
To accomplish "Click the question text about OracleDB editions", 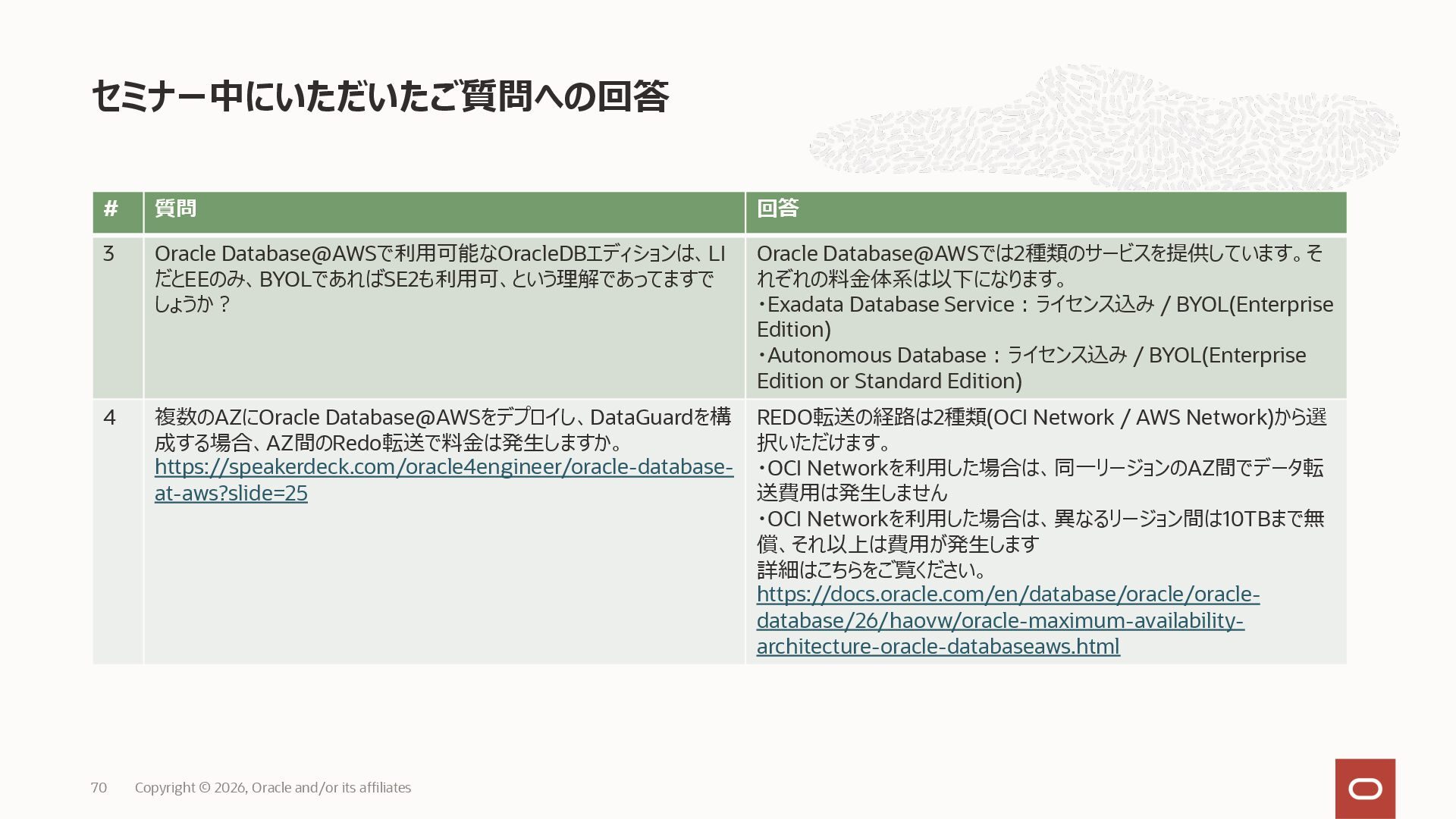I will click(x=438, y=278).
